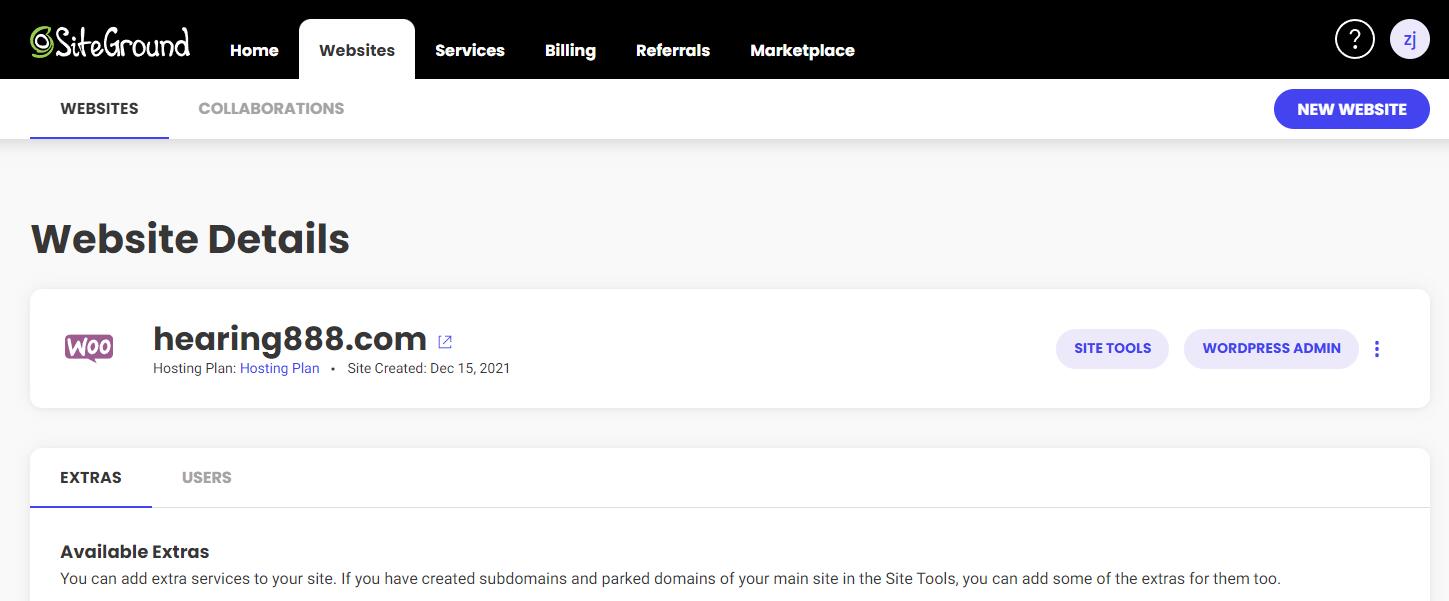Open the Services menu
Viewport: 1449px width, 601px height.
pyautogui.click(x=470, y=50)
